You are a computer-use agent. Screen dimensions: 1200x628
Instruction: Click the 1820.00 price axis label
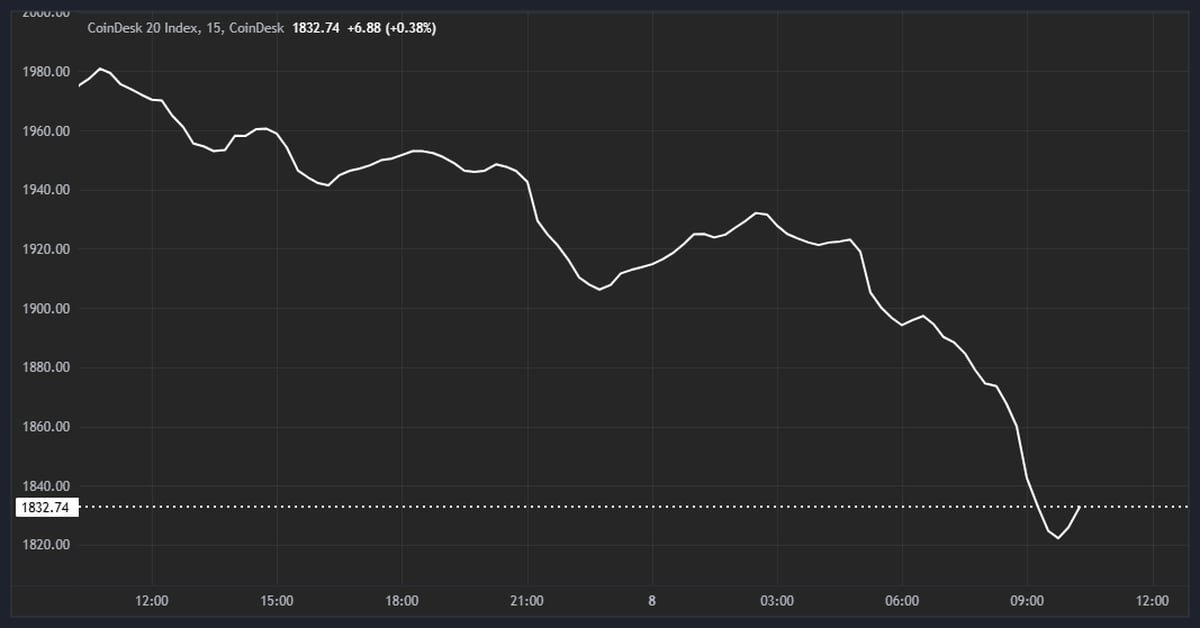point(47,544)
